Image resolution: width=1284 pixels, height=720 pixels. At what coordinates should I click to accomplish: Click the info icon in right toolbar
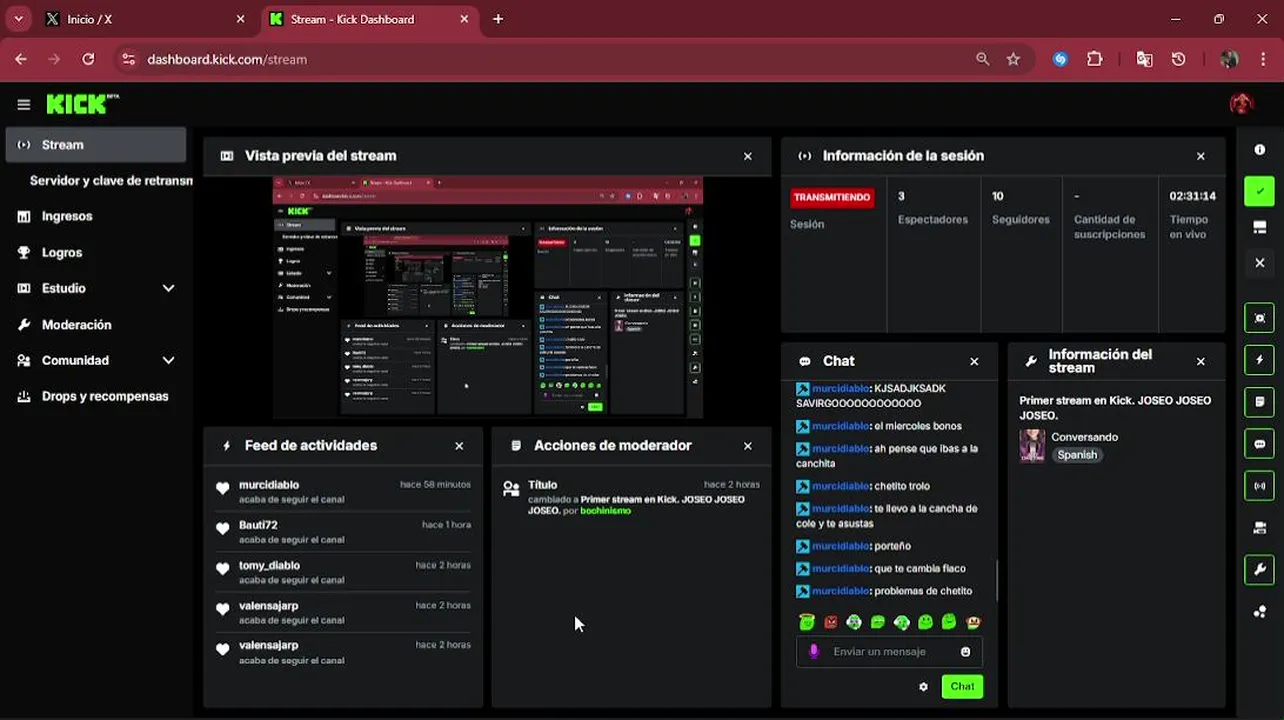point(1260,149)
